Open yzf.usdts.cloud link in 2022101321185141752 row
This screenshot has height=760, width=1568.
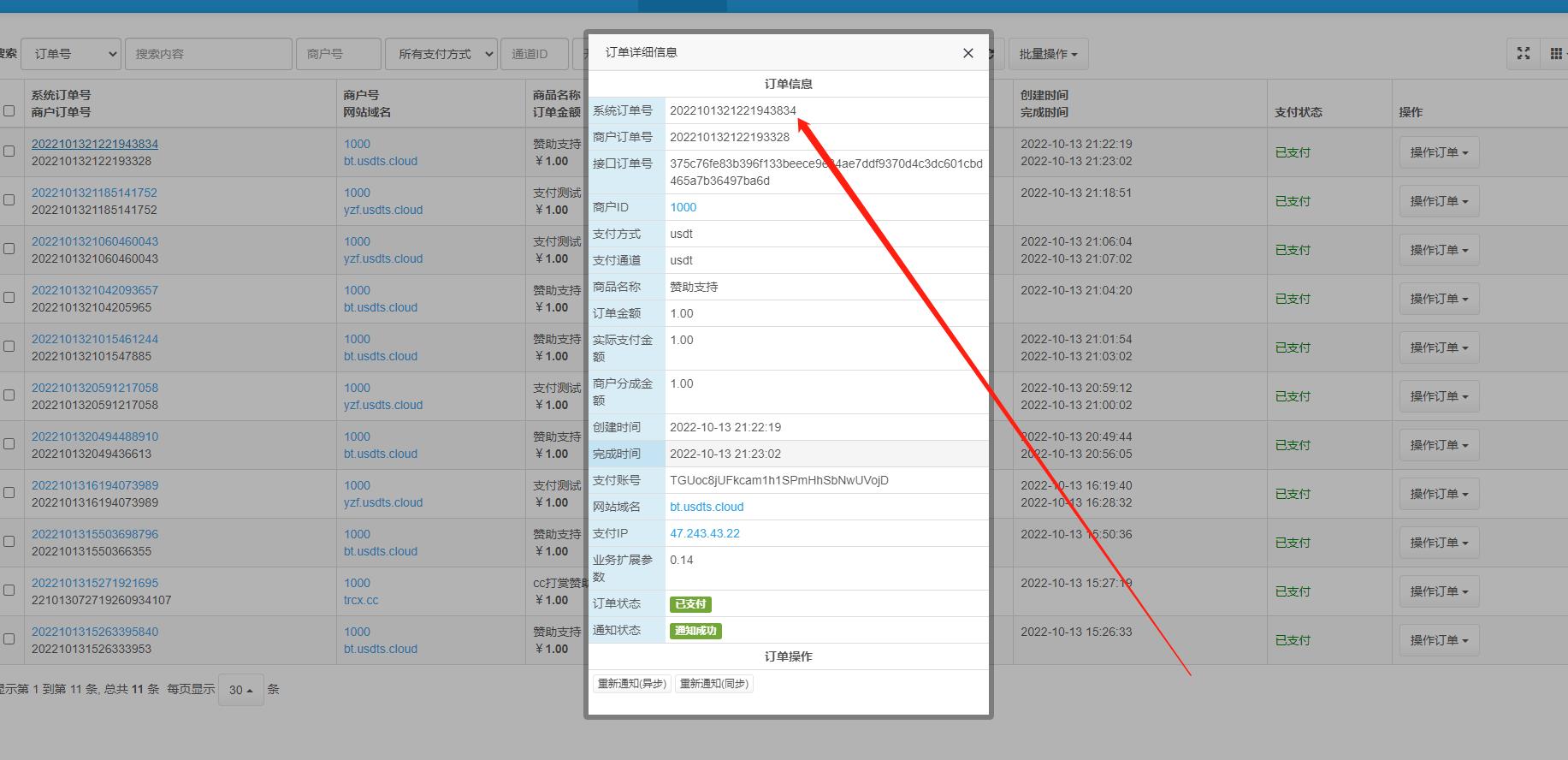click(383, 210)
